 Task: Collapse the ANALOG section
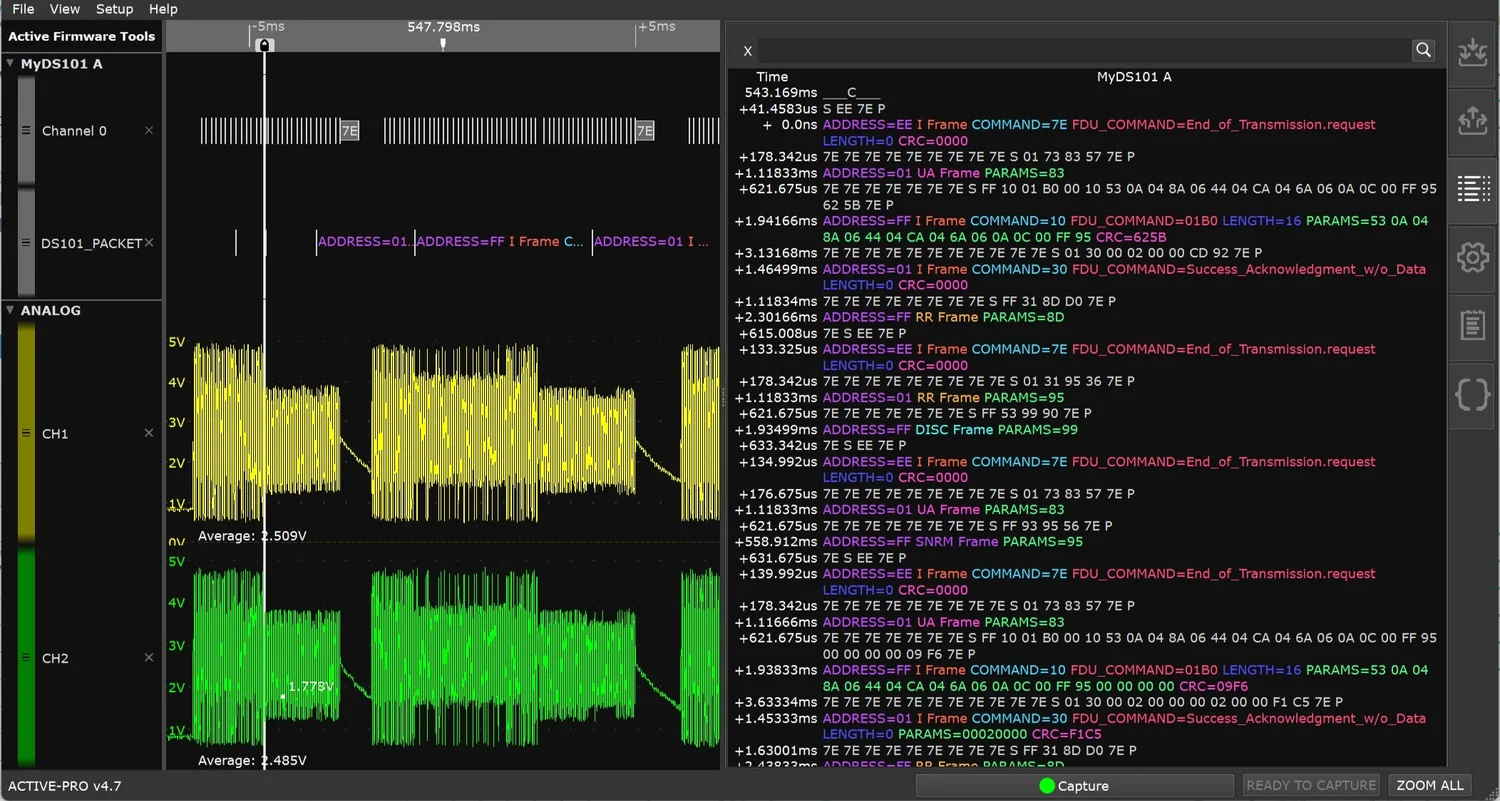tap(10, 310)
